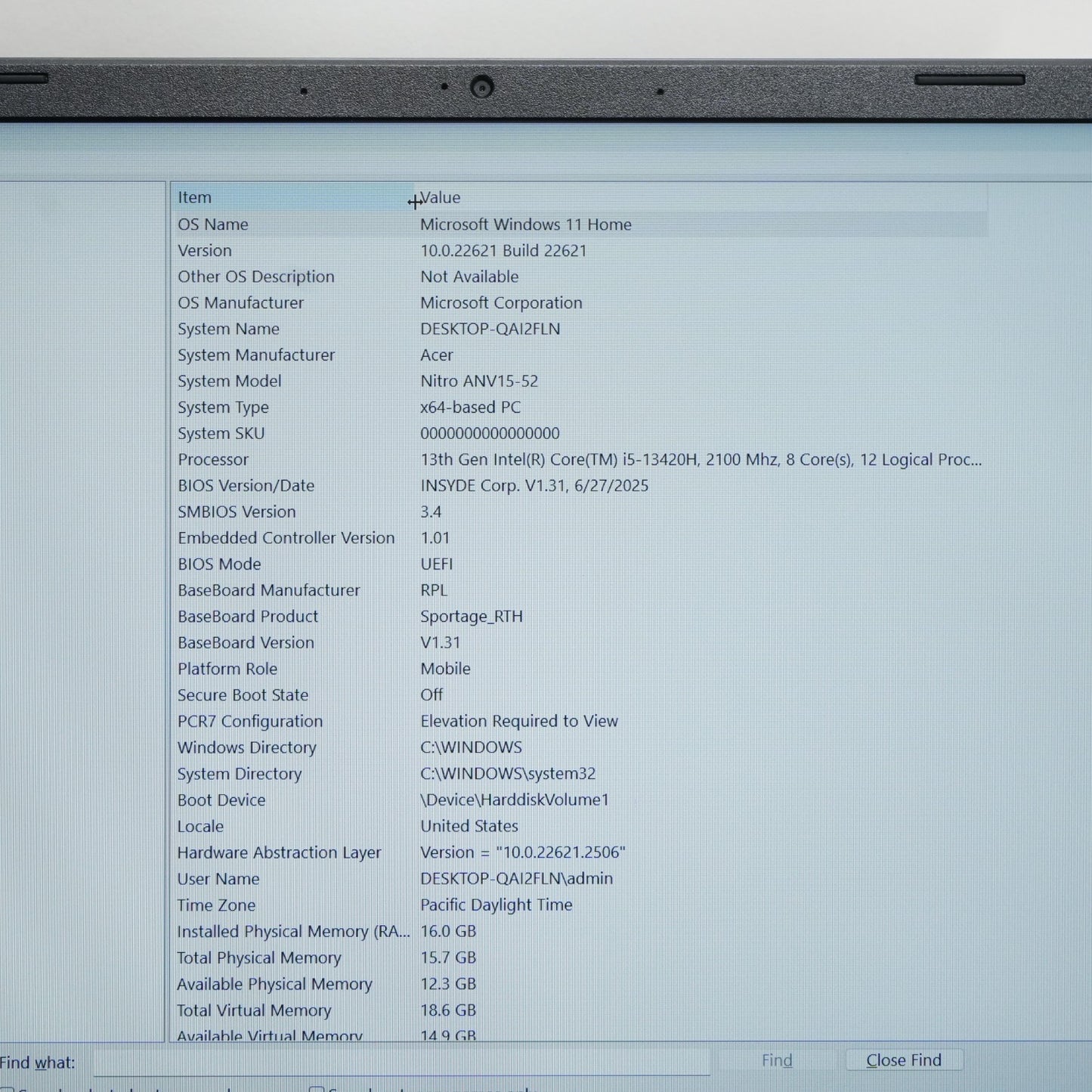Select the System Manufacturer item
Viewport: 1092px width, 1092px height.
tap(256, 355)
